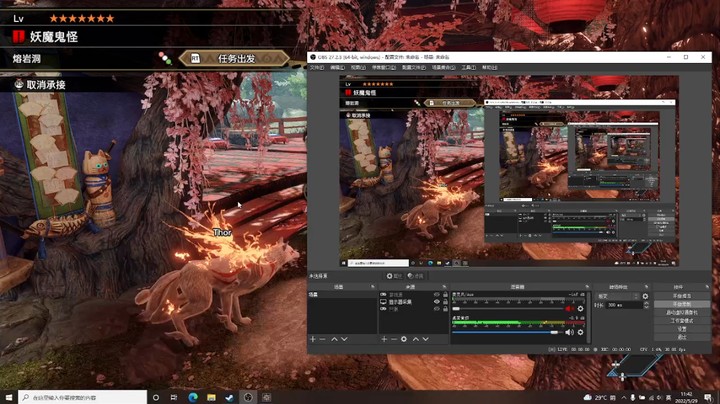Viewport: 720px width, 404px height.
Task: Show hidden system tray icons
Action: (624, 397)
